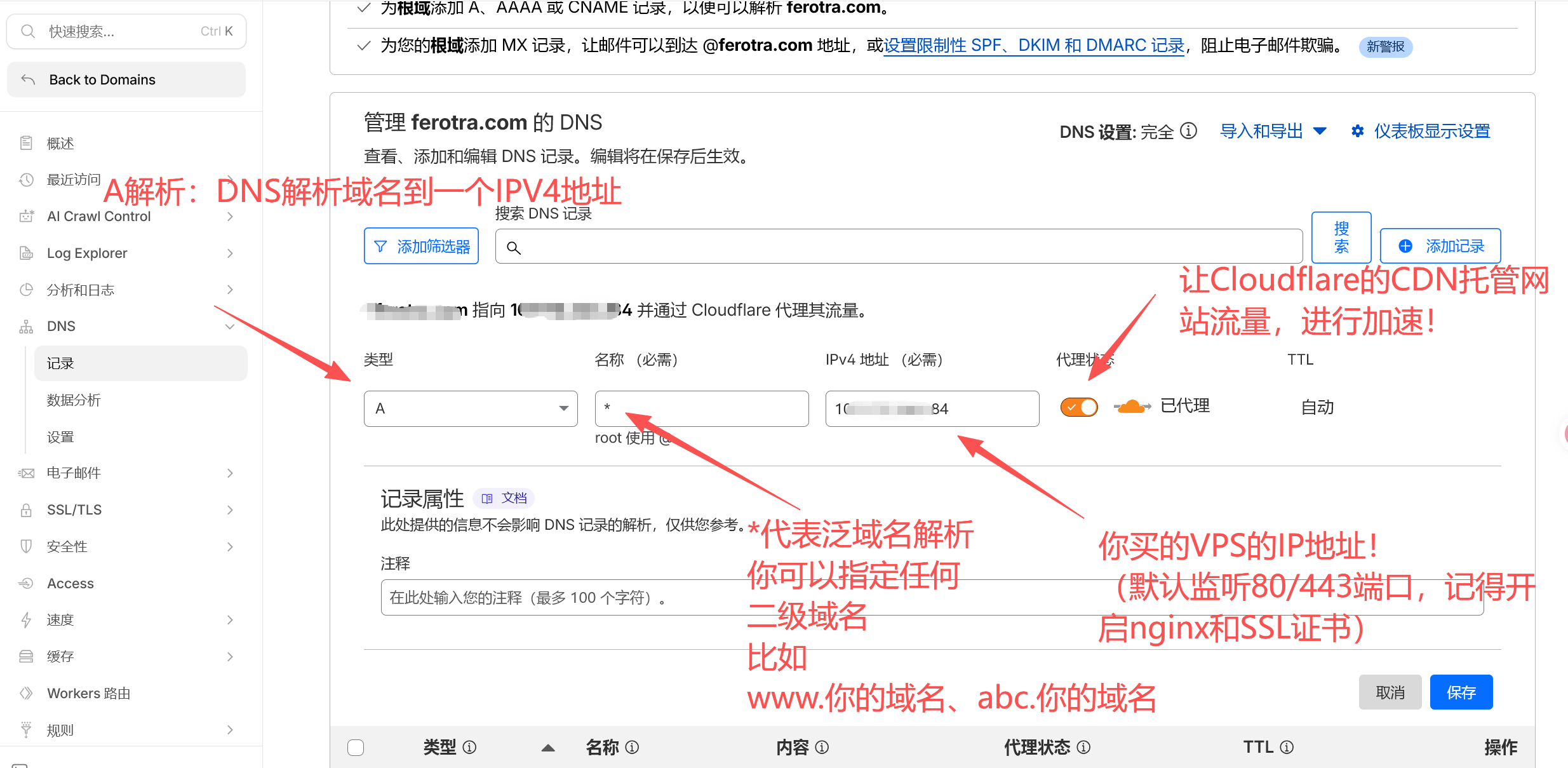Open the 概述 overview sidebar item

(x=60, y=144)
